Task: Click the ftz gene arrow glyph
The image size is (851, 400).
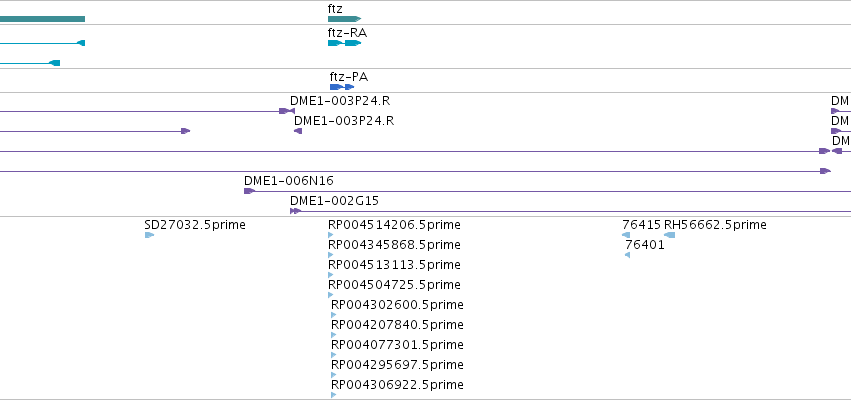Action: (343, 19)
